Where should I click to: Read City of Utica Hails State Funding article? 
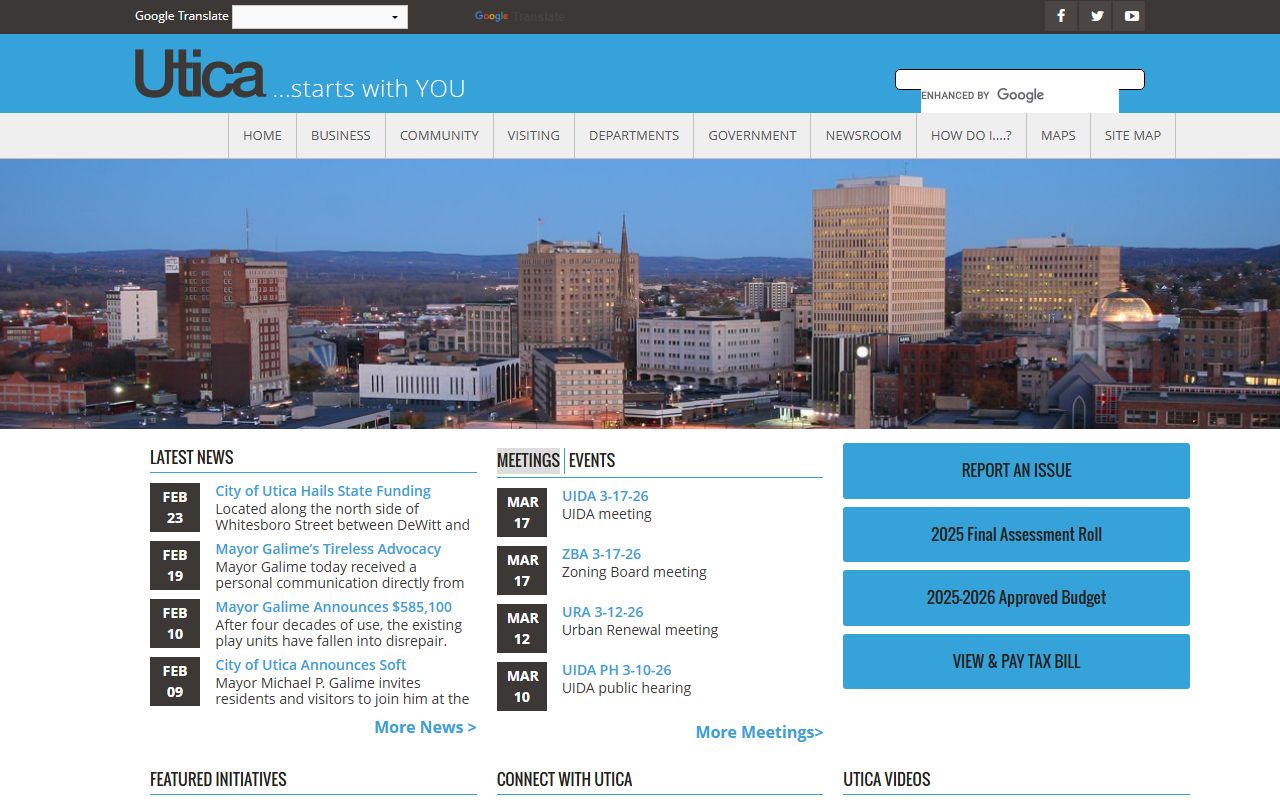tap(323, 491)
